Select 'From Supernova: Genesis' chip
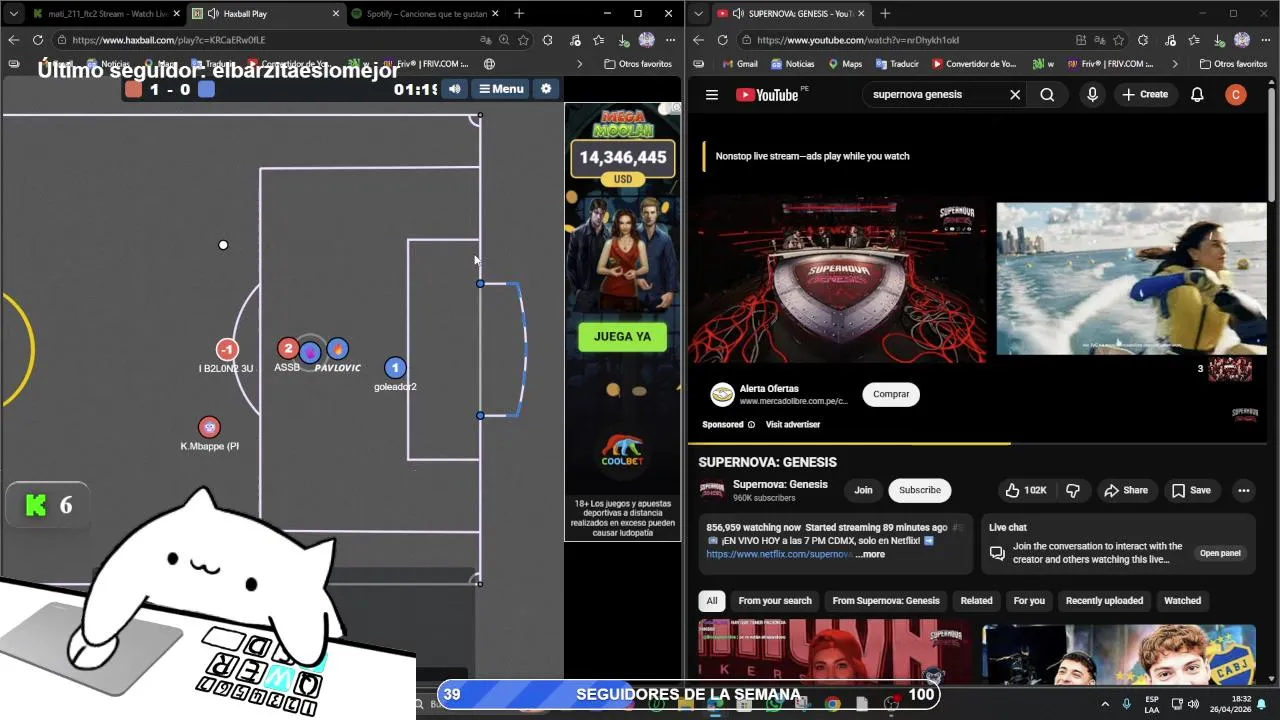 pos(886,601)
